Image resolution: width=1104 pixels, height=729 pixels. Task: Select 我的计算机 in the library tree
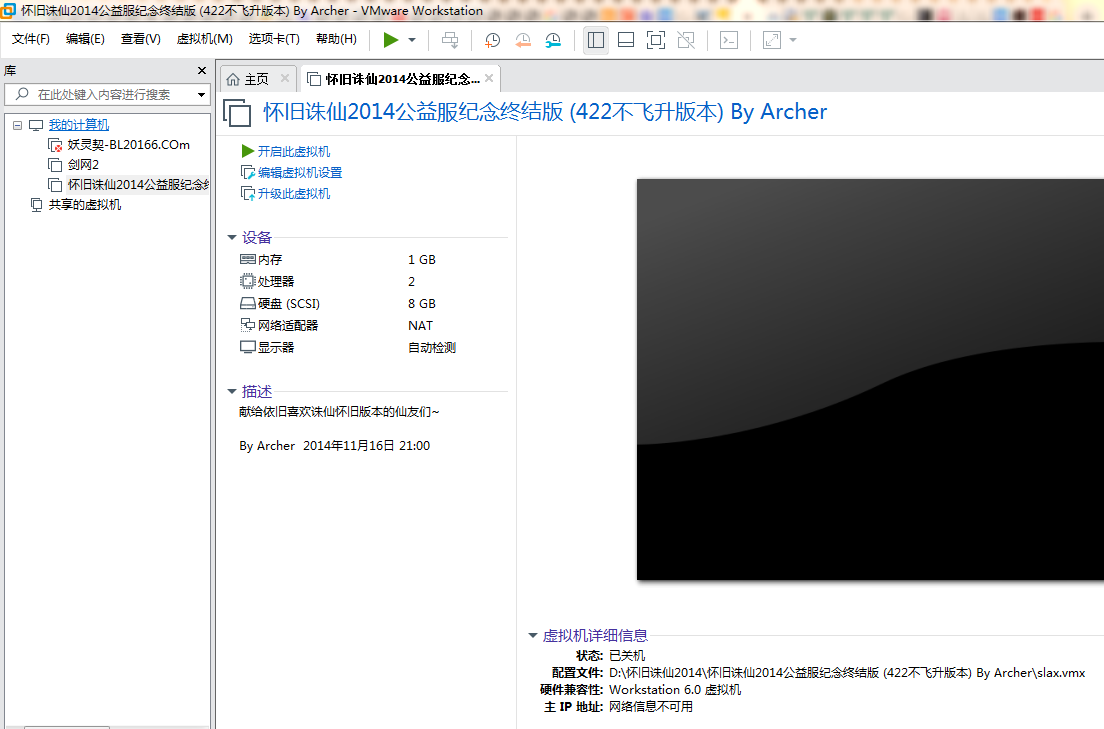point(78,125)
